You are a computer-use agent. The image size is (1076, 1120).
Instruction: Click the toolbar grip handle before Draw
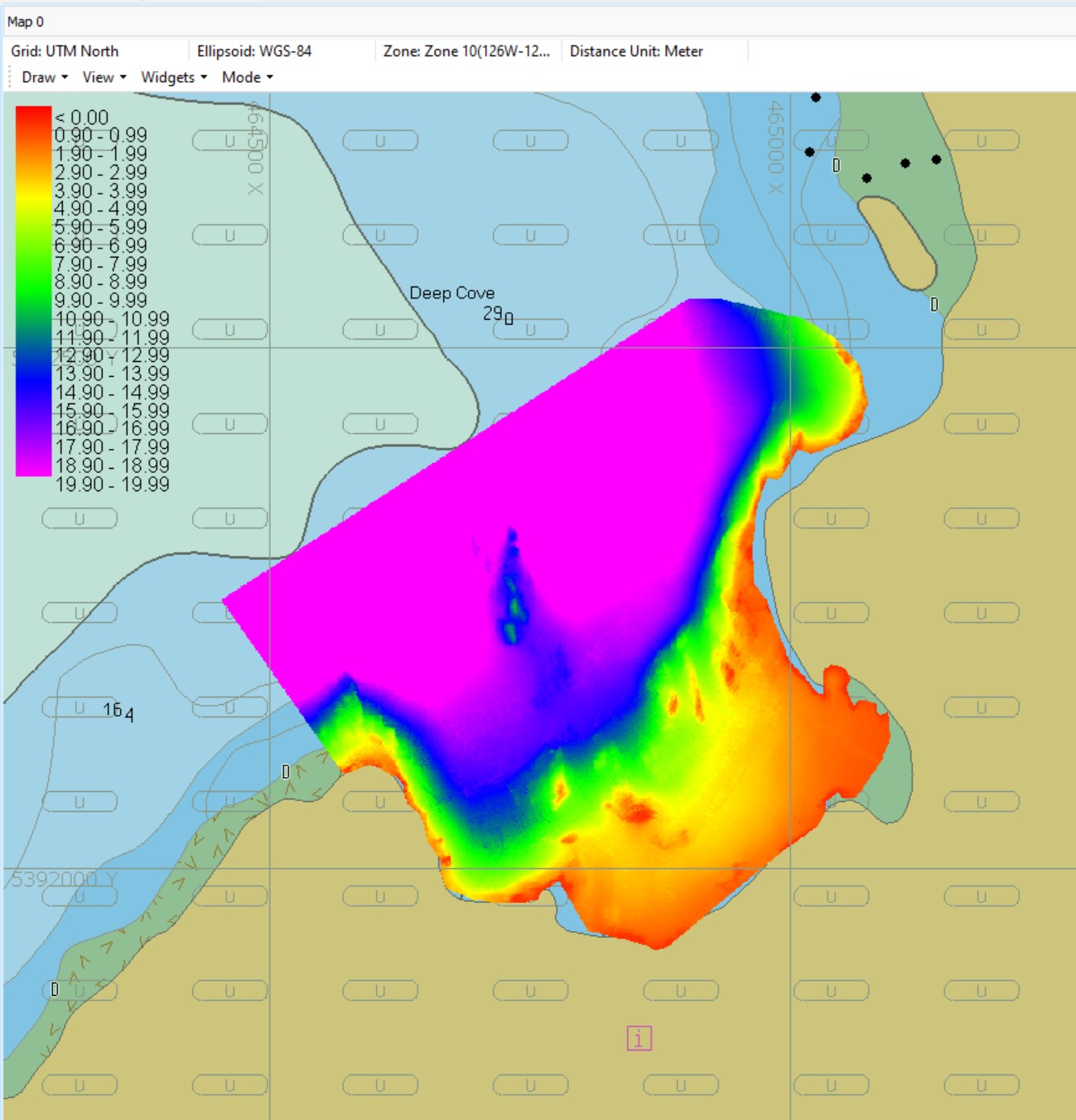click(x=9, y=77)
